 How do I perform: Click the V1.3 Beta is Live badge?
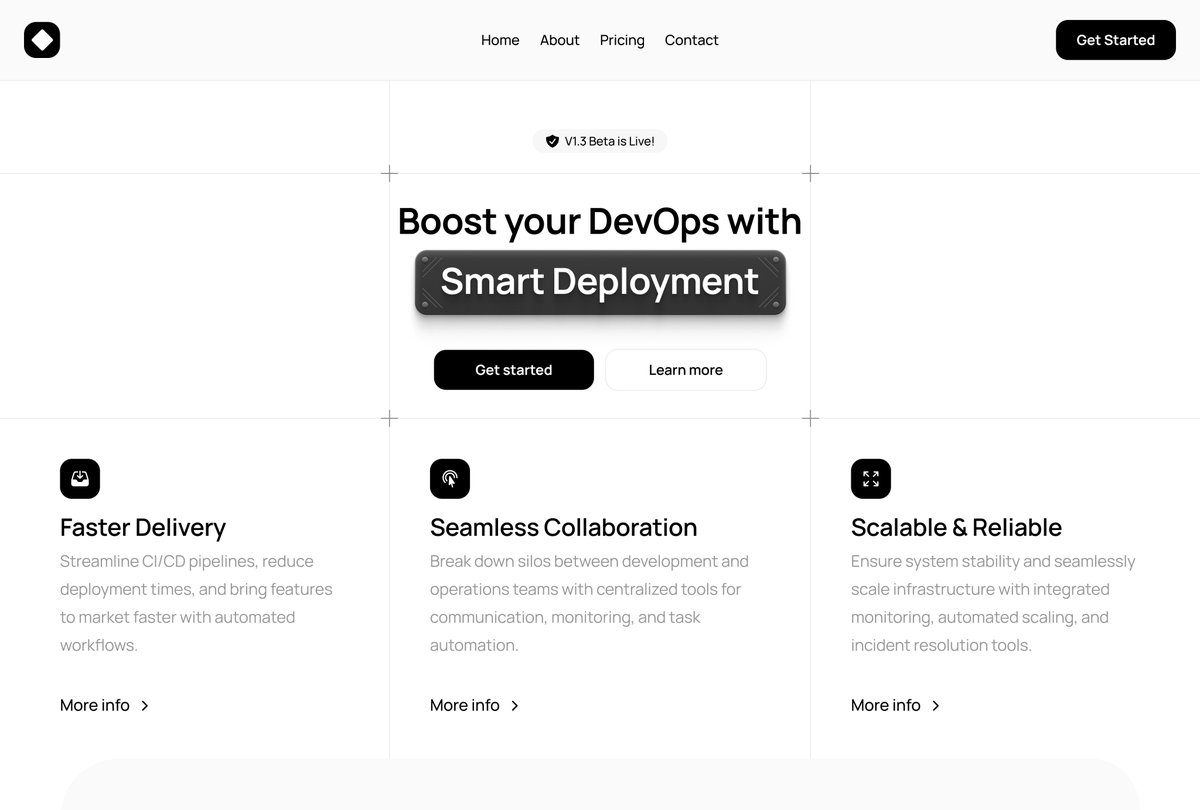600,141
